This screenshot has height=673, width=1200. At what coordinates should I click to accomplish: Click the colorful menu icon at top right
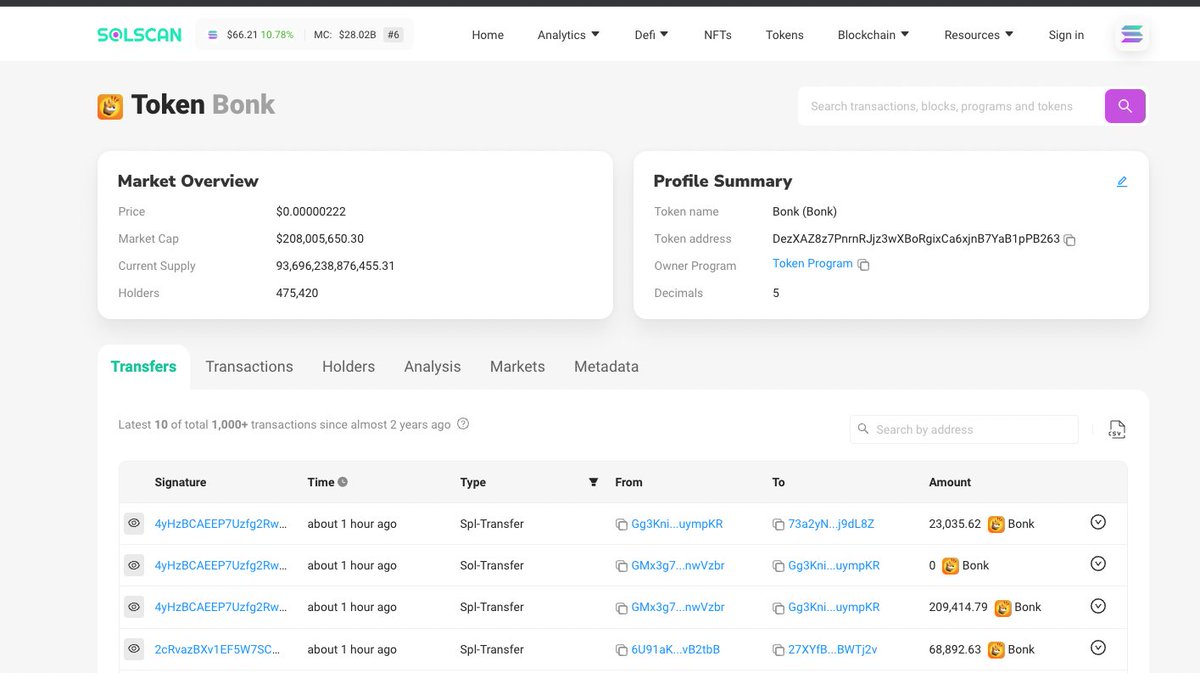tap(1131, 33)
